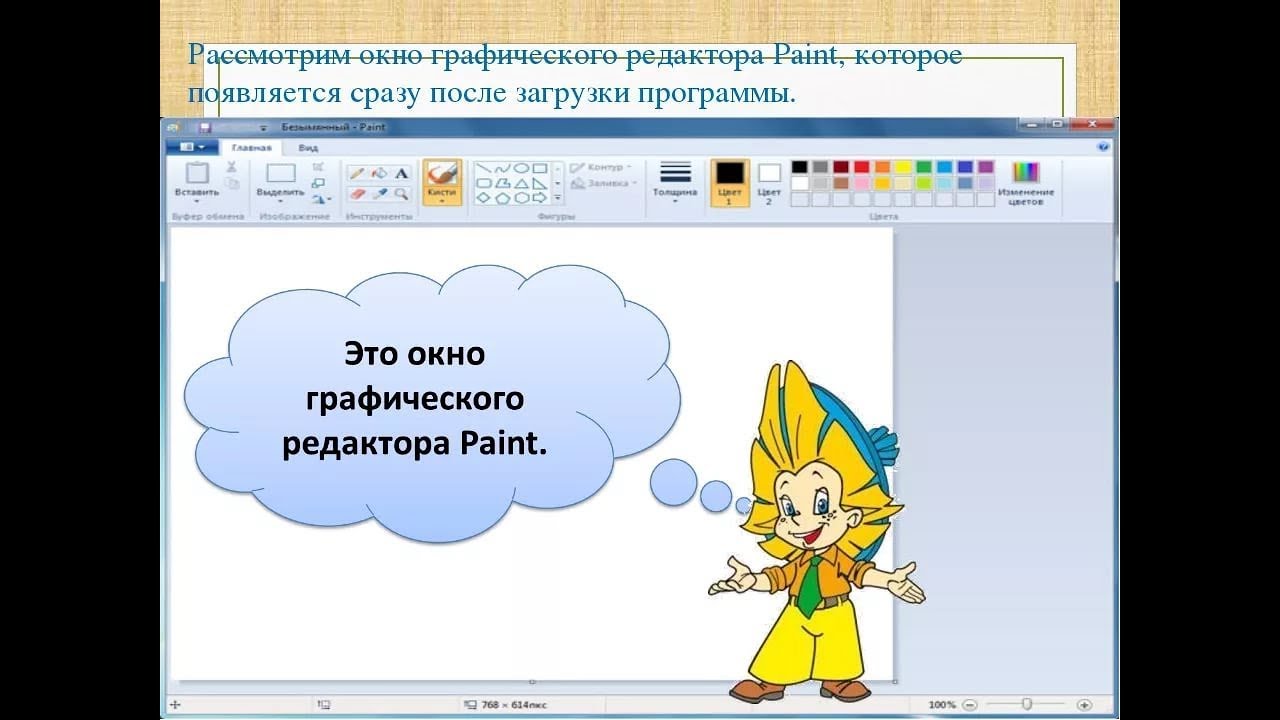Image resolution: width=1280 pixels, height=720 pixels.
Task: Click the 100% zoom level text
Action: pyautogui.click(x=942, y=705)
